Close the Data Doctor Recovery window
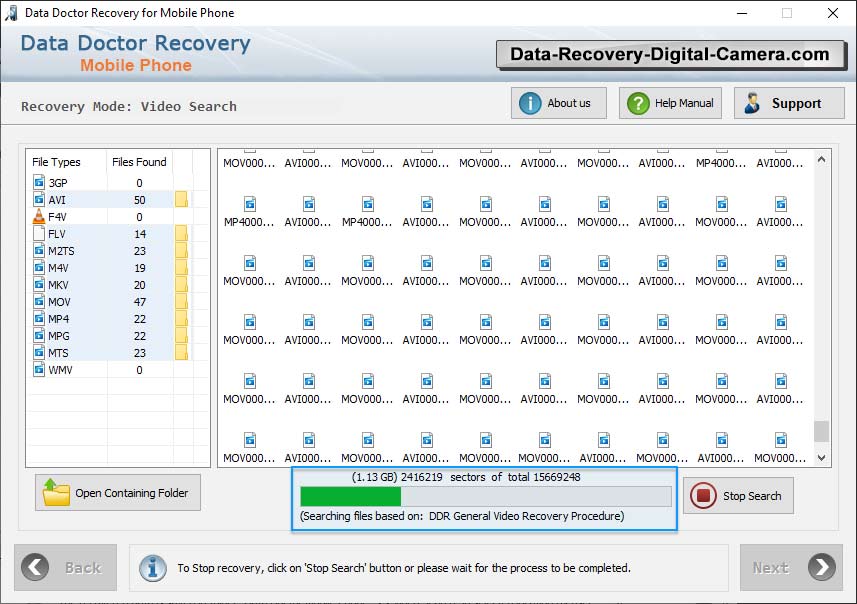Viewport: 857px width, 604px height. tap(833, 13)
